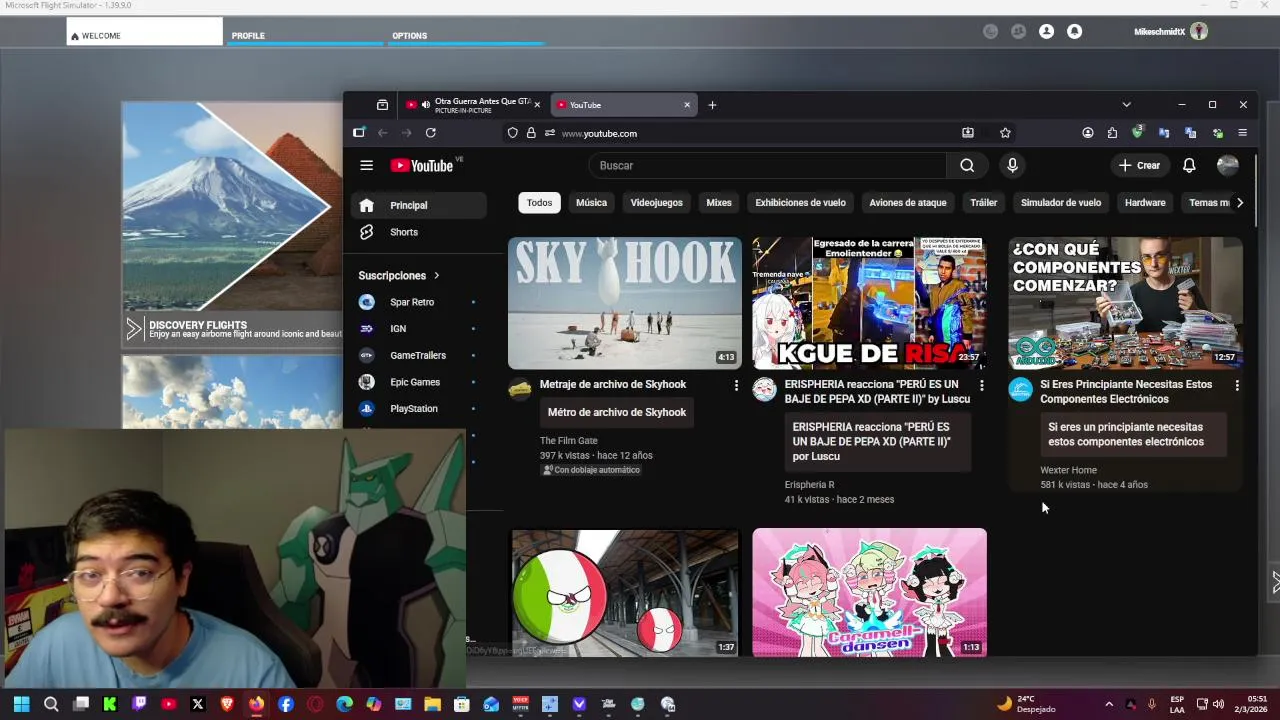This screenshot has height=720, width=1280.
Task: Open a new browser tab with plus
Action: click(712, 105)
